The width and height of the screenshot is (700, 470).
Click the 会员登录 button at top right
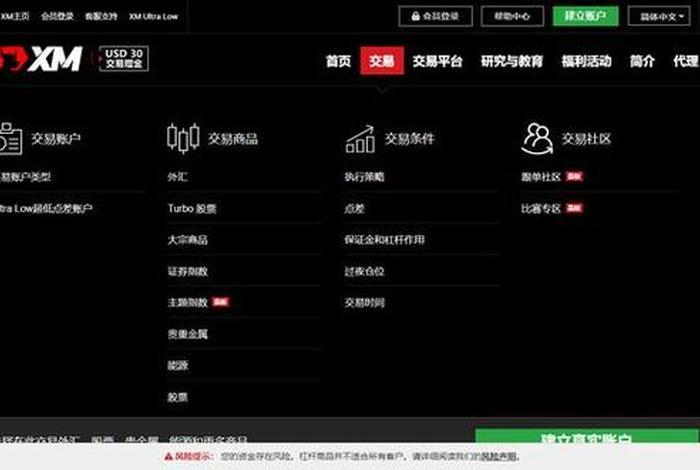[x=435, y=17]
